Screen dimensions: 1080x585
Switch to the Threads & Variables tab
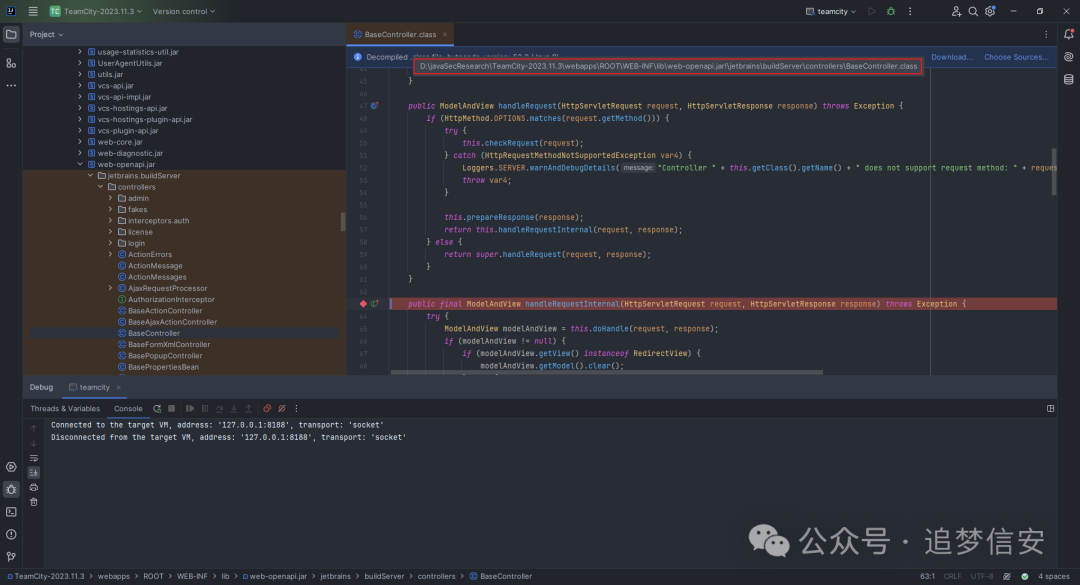65,408
